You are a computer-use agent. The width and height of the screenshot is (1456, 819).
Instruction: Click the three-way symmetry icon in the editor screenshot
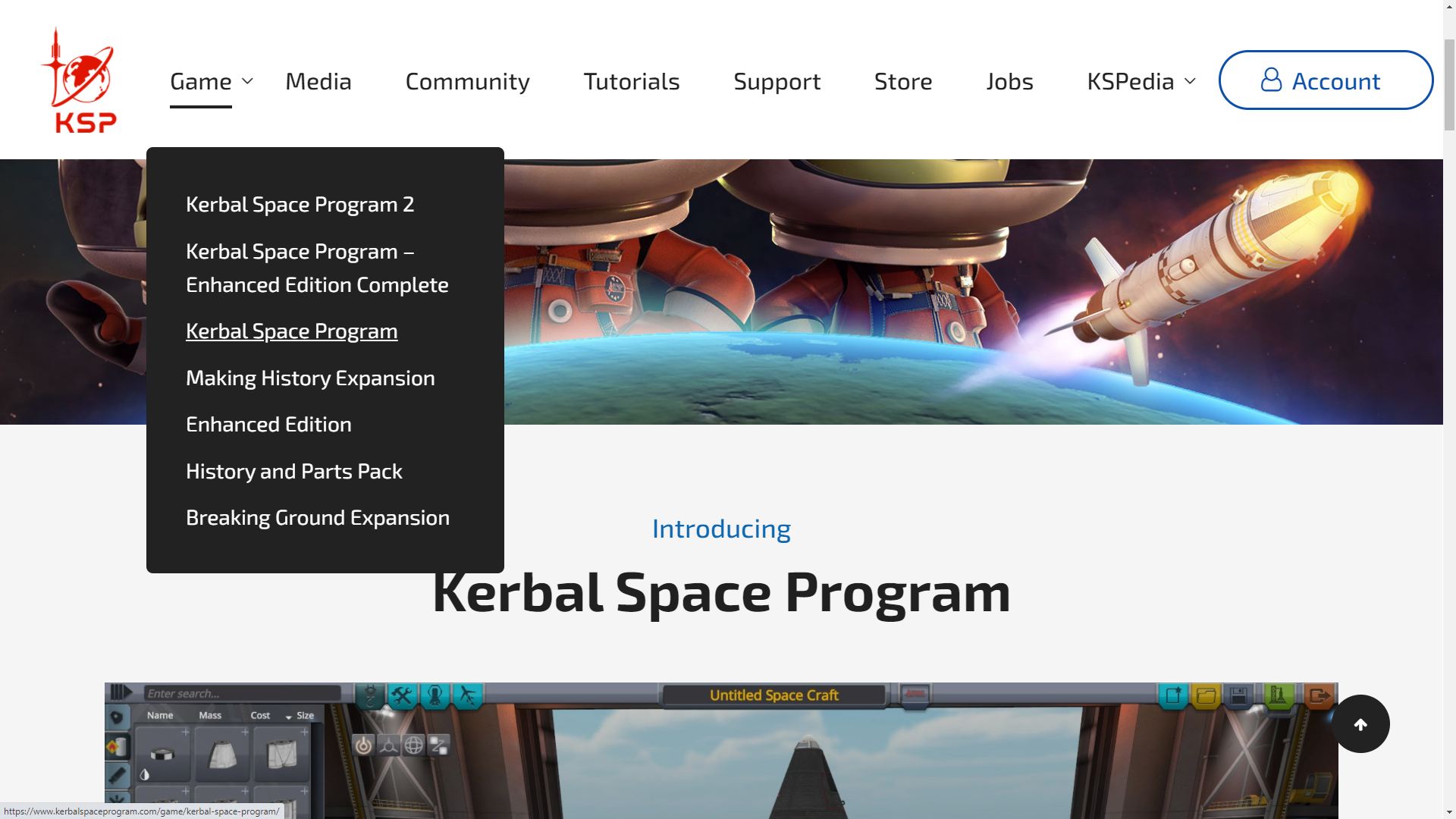point(389,745)
